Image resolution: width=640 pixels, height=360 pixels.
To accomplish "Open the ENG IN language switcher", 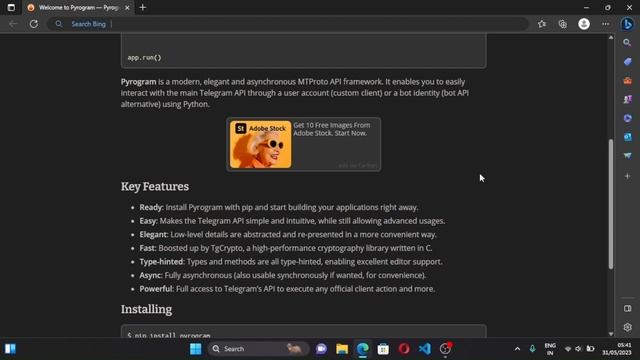I will [550, 349].
